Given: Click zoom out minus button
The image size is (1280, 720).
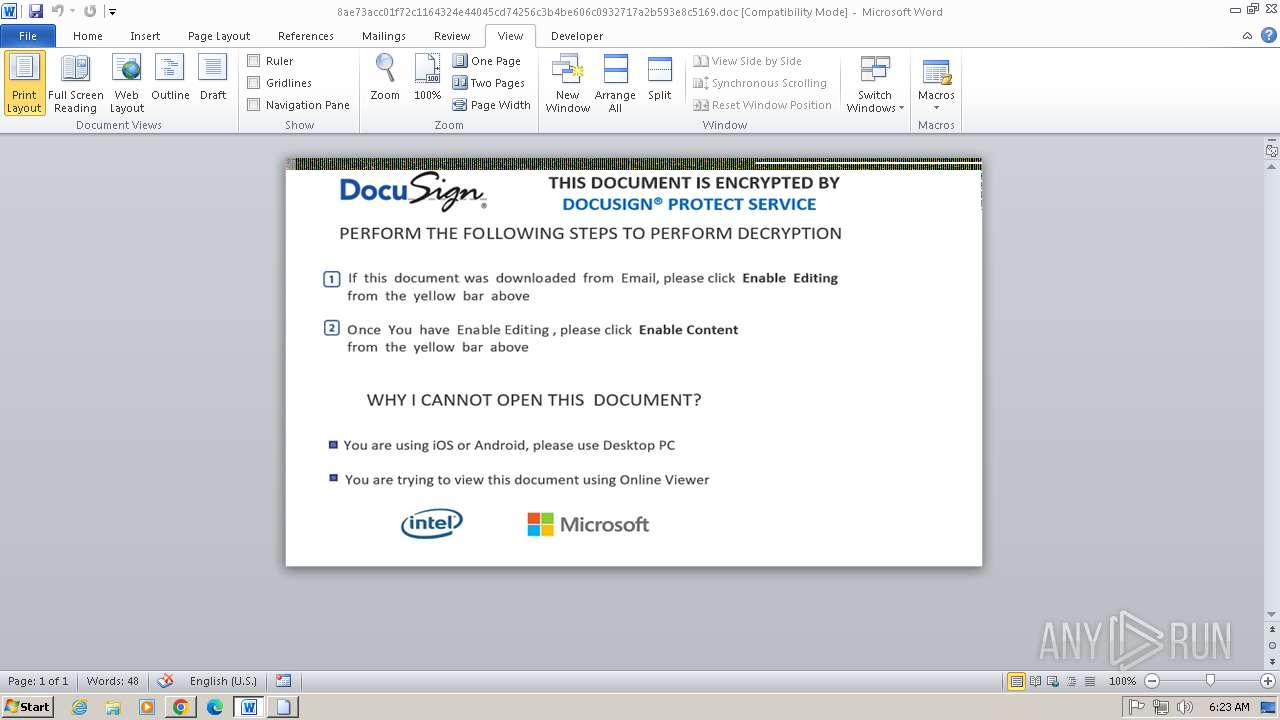Looking at the screenshot, I should point(1151,681).
